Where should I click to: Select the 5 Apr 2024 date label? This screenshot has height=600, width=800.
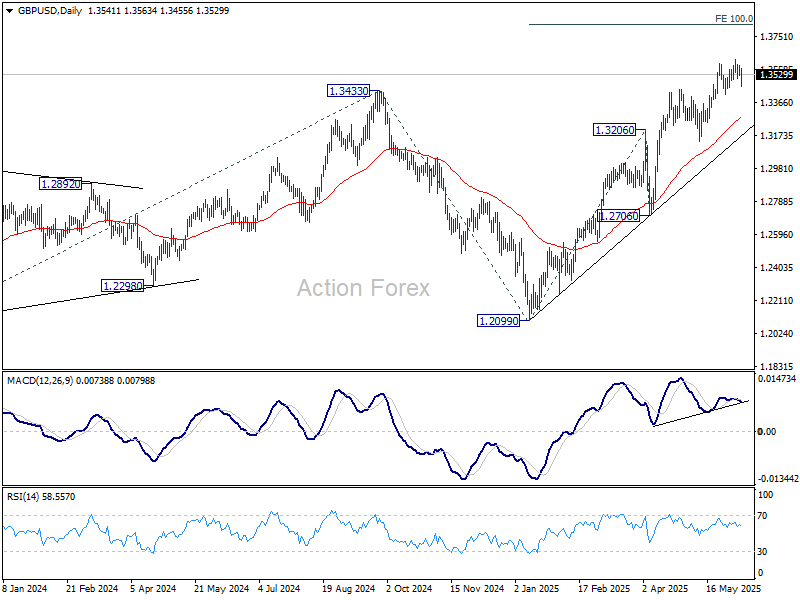[153, 588]
